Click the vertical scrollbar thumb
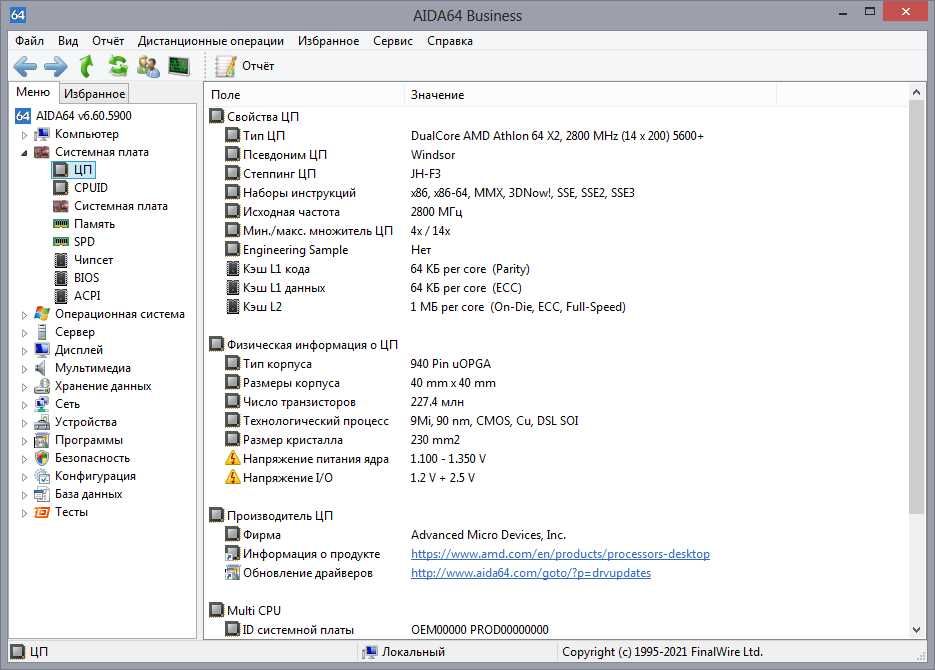Viewport: 935px width, 670px height. coord(916,306)
